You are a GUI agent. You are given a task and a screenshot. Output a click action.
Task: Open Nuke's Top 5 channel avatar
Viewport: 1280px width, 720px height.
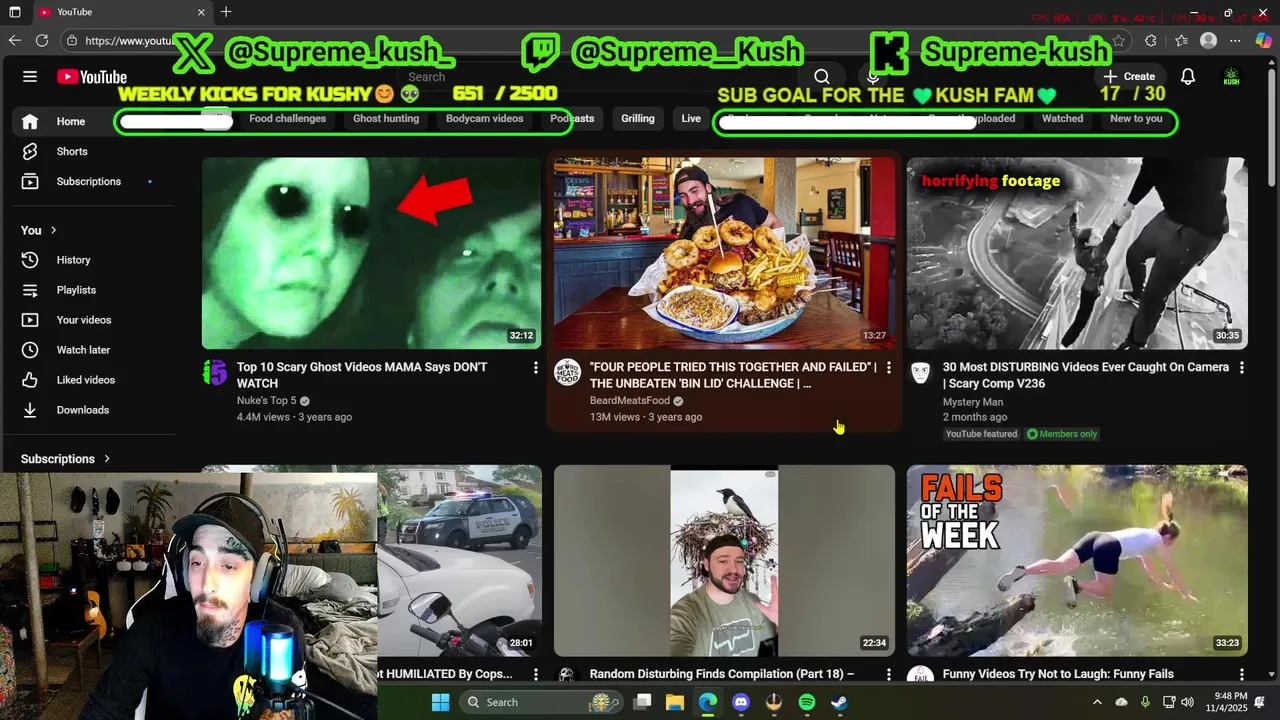point(215,372)
